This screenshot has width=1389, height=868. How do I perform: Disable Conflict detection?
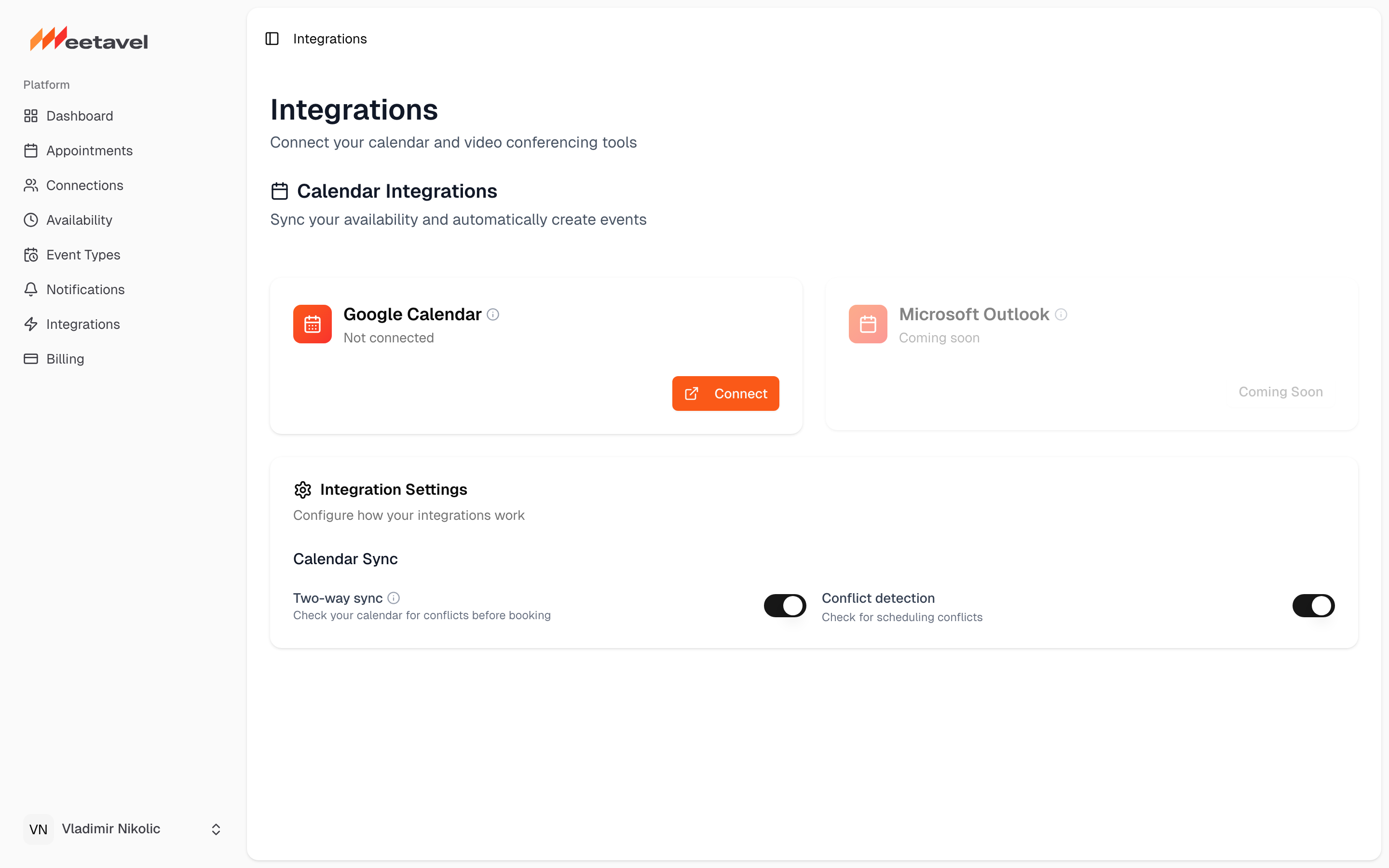(x=1314, y=606)
